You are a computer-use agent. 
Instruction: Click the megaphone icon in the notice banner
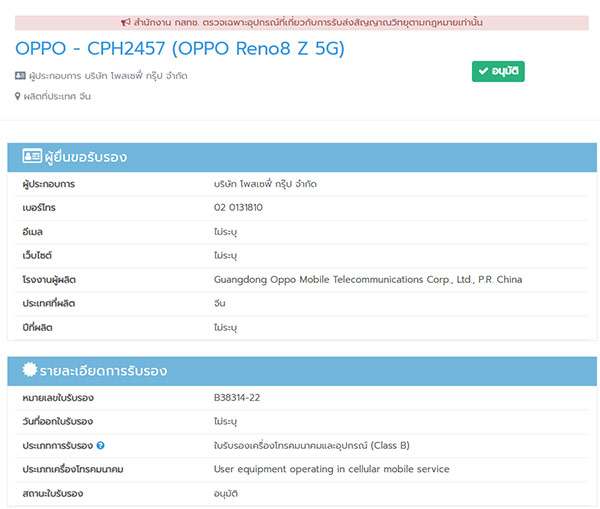click(x=126, y=23)
